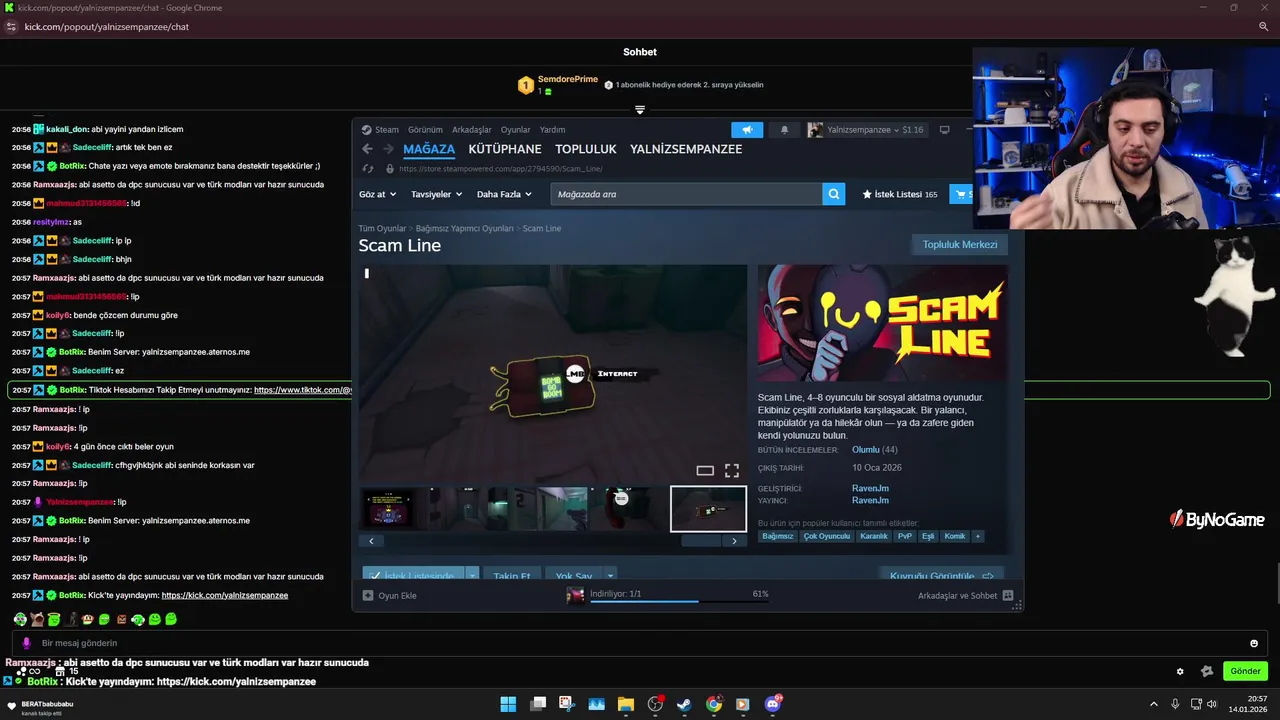Go back with the Steam back arrow
The height and width of the screenshot is (720, 1280).
click(x=367, y=149)
